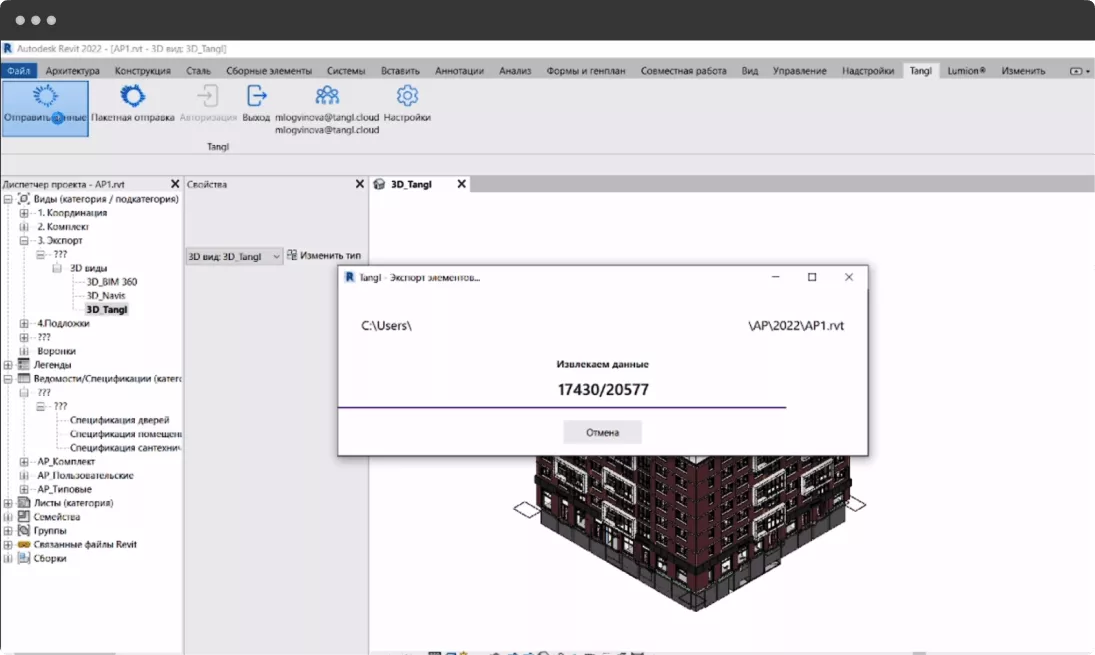Click the Batch Send (Пакетная отправка) icon
Image resolution: width=1095 pixels, height=655 pixels.
point(132,96)
